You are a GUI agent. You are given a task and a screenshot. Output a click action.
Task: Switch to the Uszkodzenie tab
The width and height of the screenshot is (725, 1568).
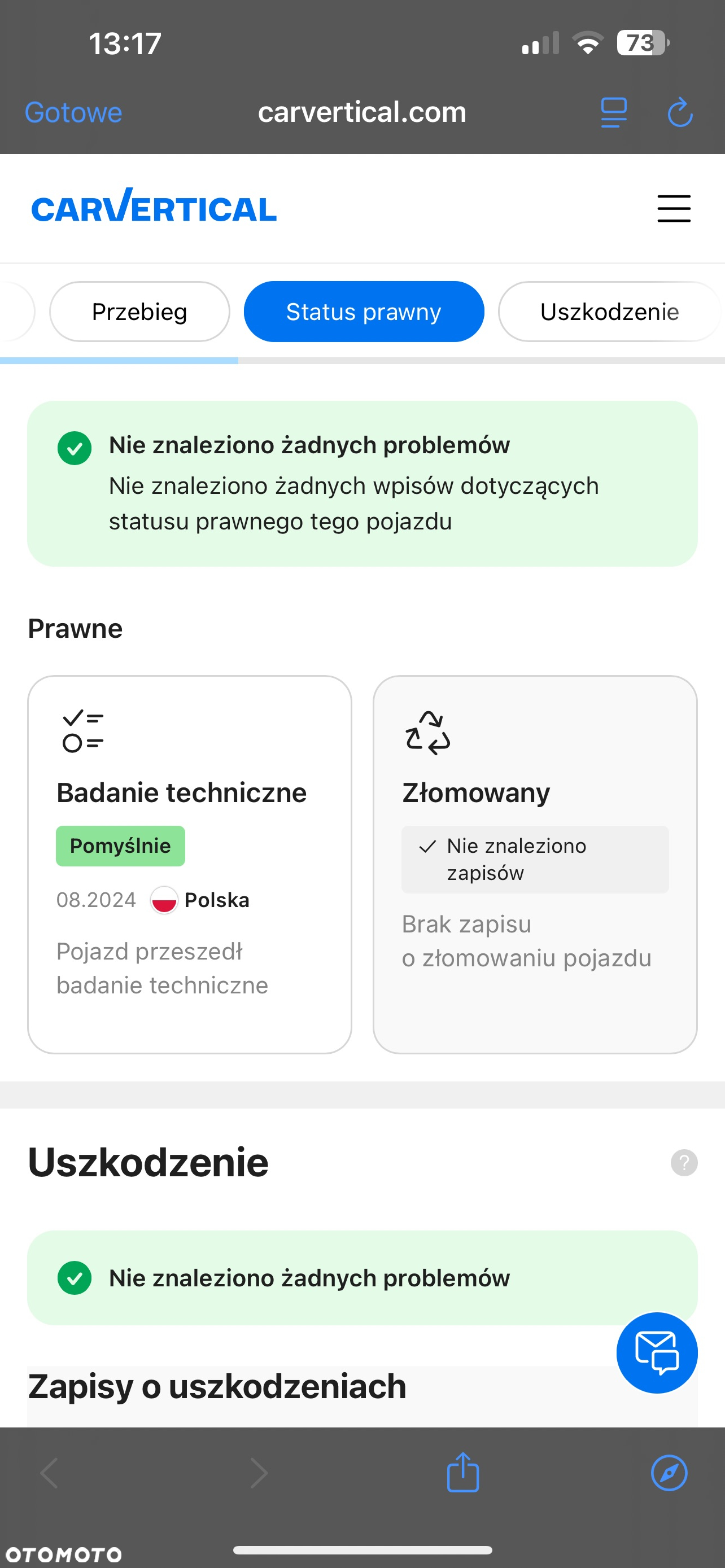pyautogui.click(x=610, y=312)
